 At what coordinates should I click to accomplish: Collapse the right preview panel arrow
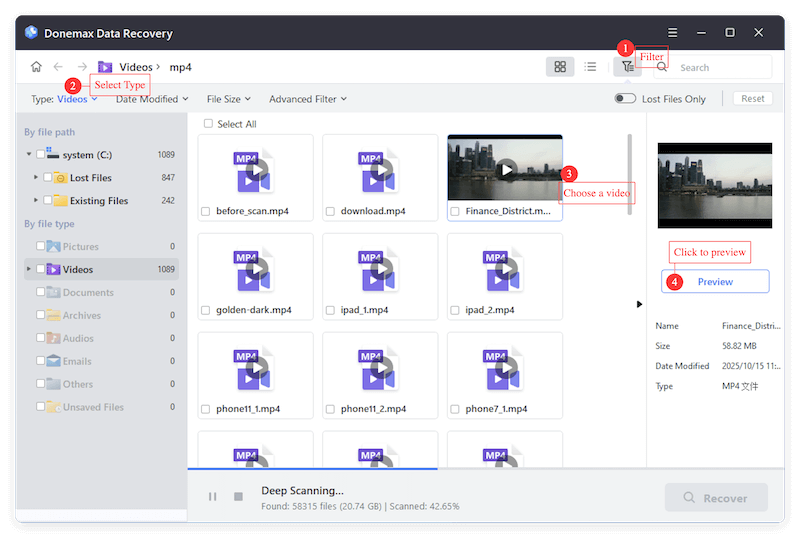coord(639,304)
